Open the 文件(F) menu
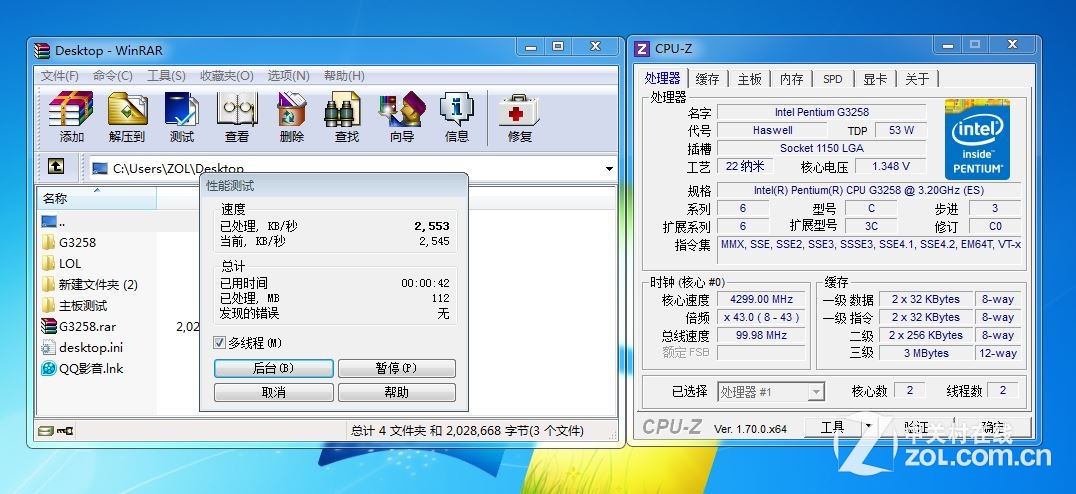1076x494 pixels. [59, 75]
